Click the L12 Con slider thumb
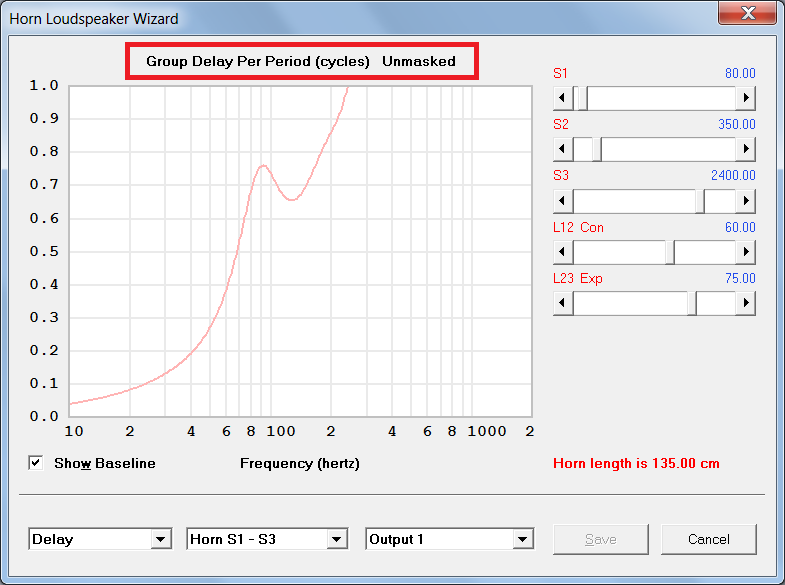 point(670,252)
